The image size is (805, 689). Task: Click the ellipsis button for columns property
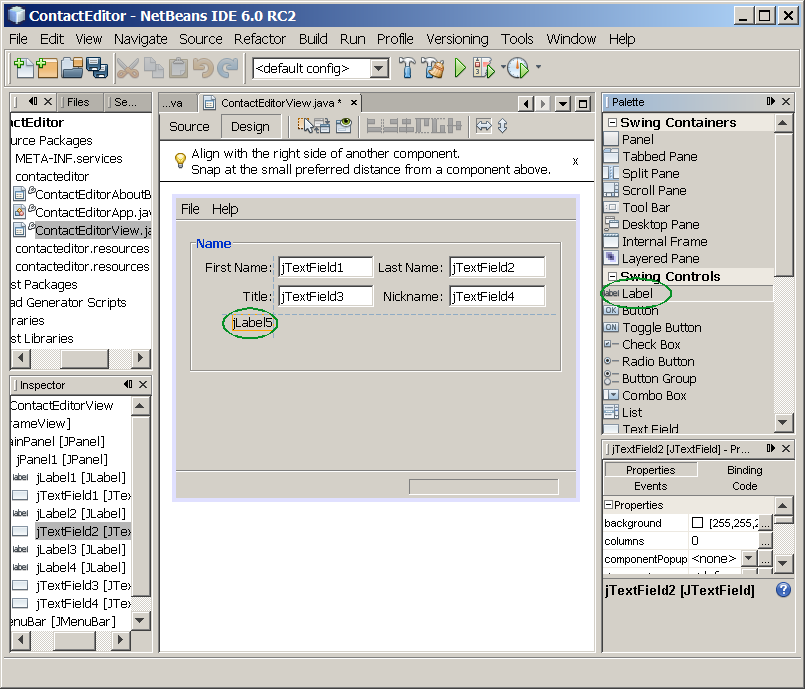coord(765,541)
